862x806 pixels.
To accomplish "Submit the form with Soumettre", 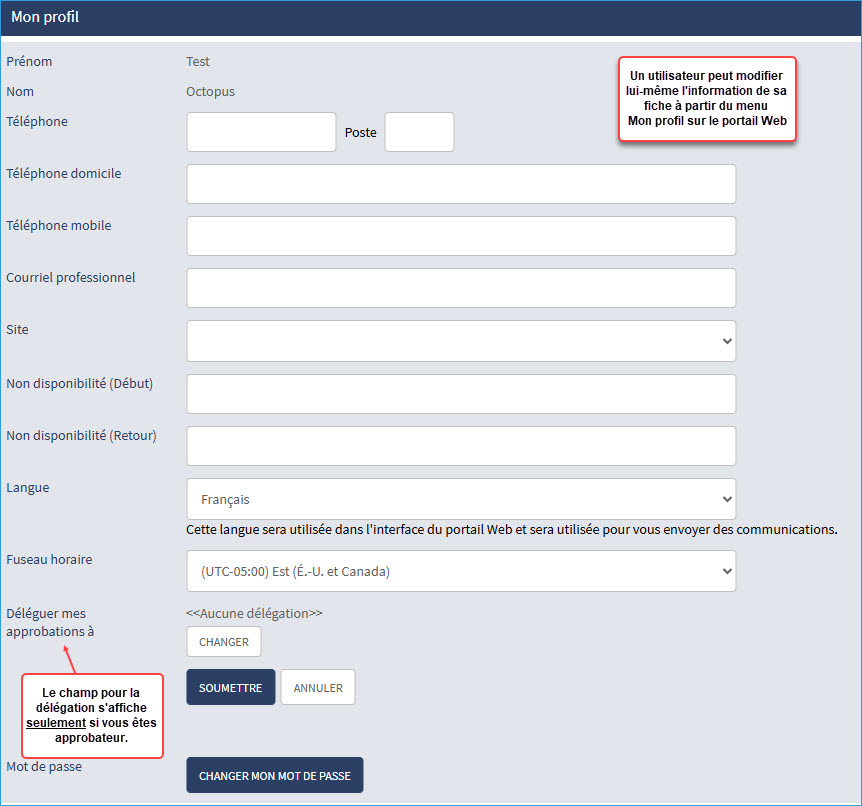I will point(230,688).
